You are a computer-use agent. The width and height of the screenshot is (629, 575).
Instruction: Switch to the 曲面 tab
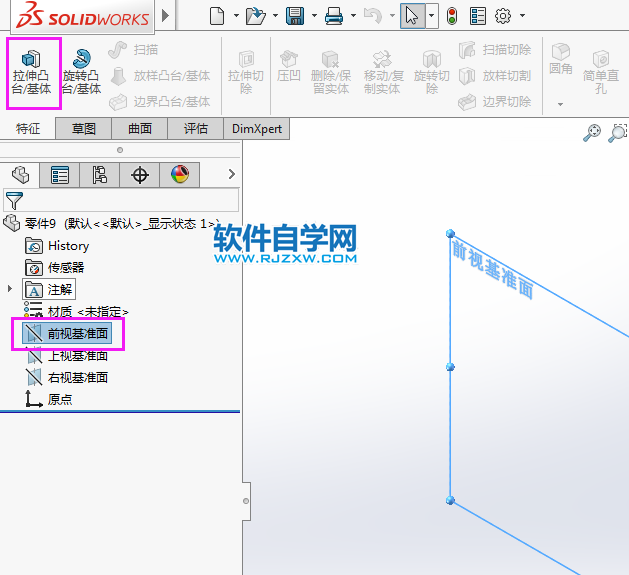point(140,129)
